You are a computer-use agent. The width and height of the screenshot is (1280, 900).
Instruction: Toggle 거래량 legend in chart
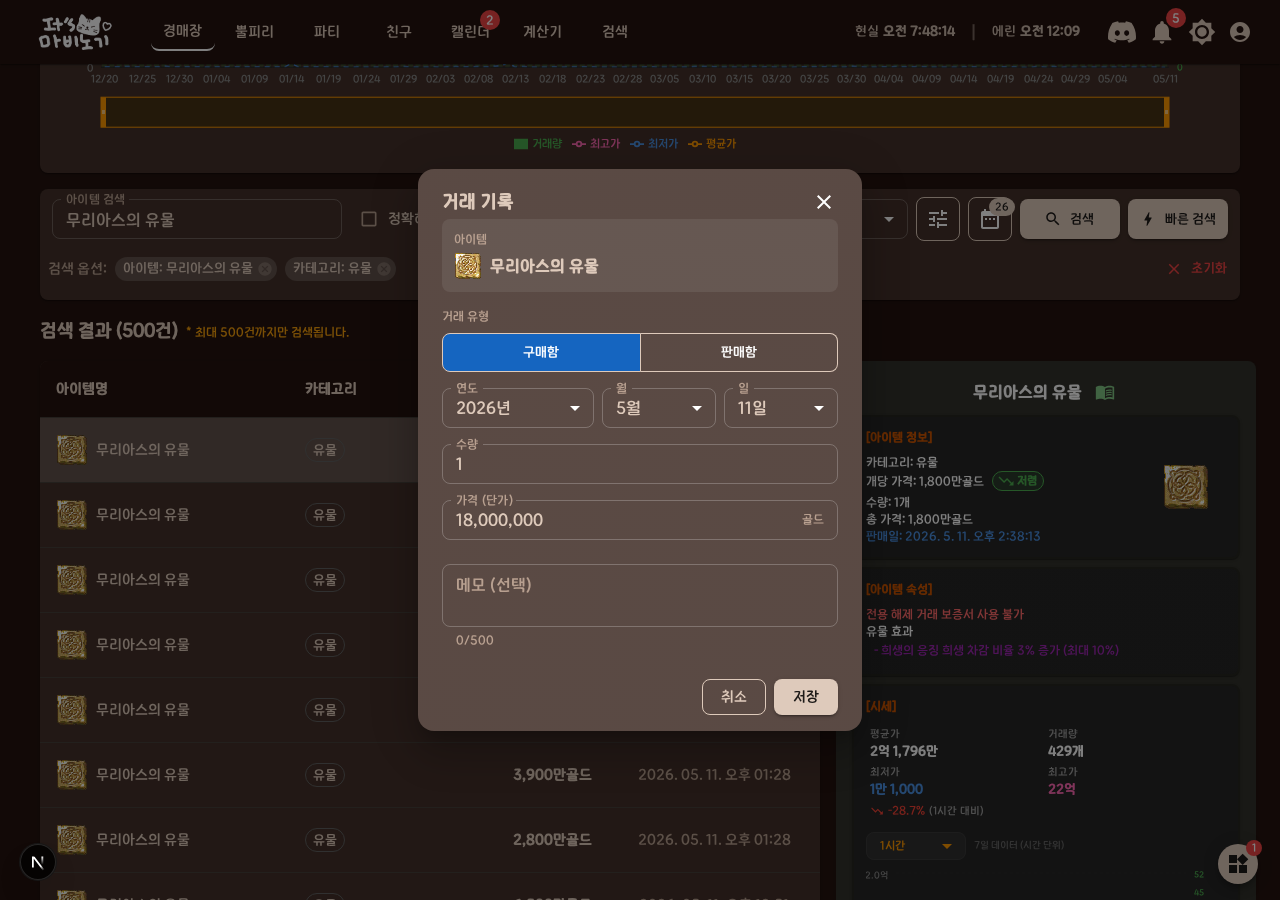point(538,144)
